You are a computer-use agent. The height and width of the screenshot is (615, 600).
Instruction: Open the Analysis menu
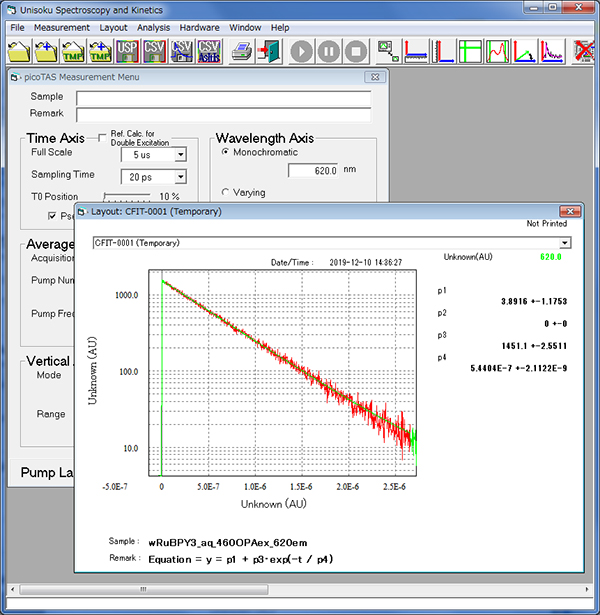[153, 27]
